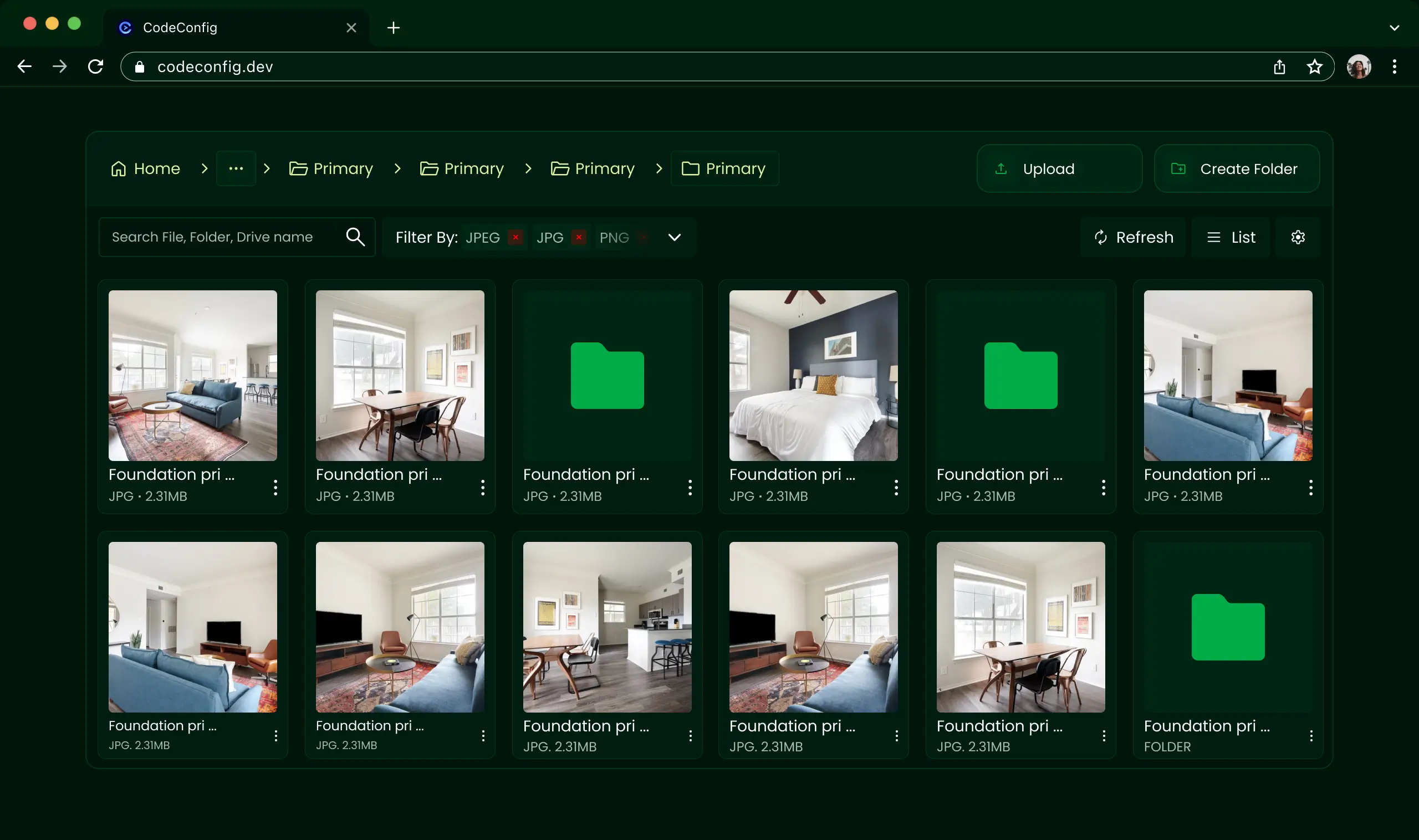Click the Home breadcrumb link
This screenshot has width=1419, height=840.
coord(156,168)
